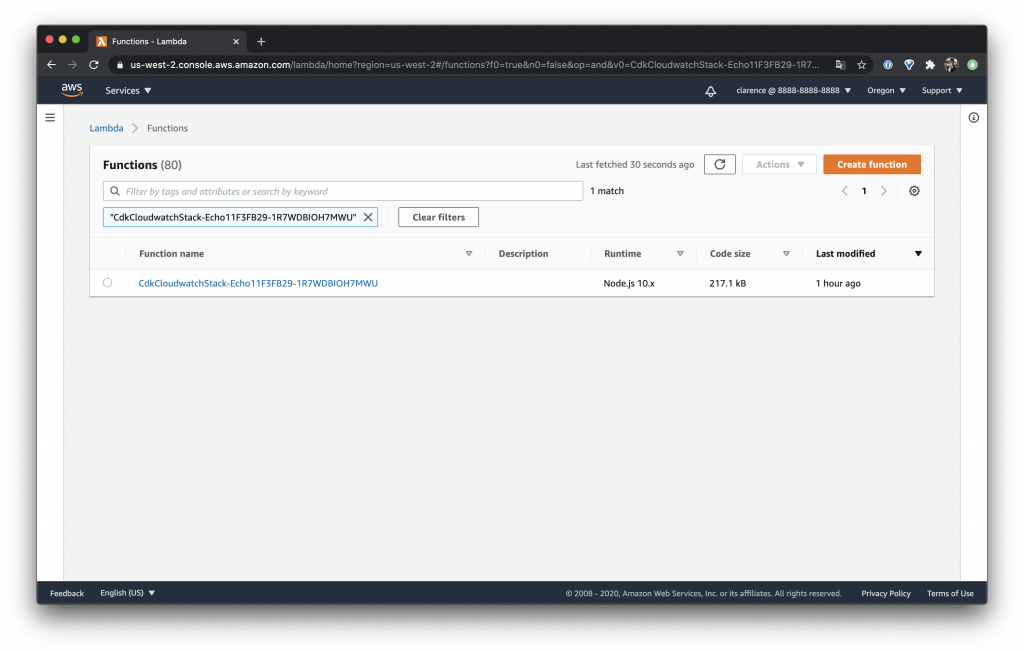
Task: Click page number 1 in pagination
Action: 864,191
